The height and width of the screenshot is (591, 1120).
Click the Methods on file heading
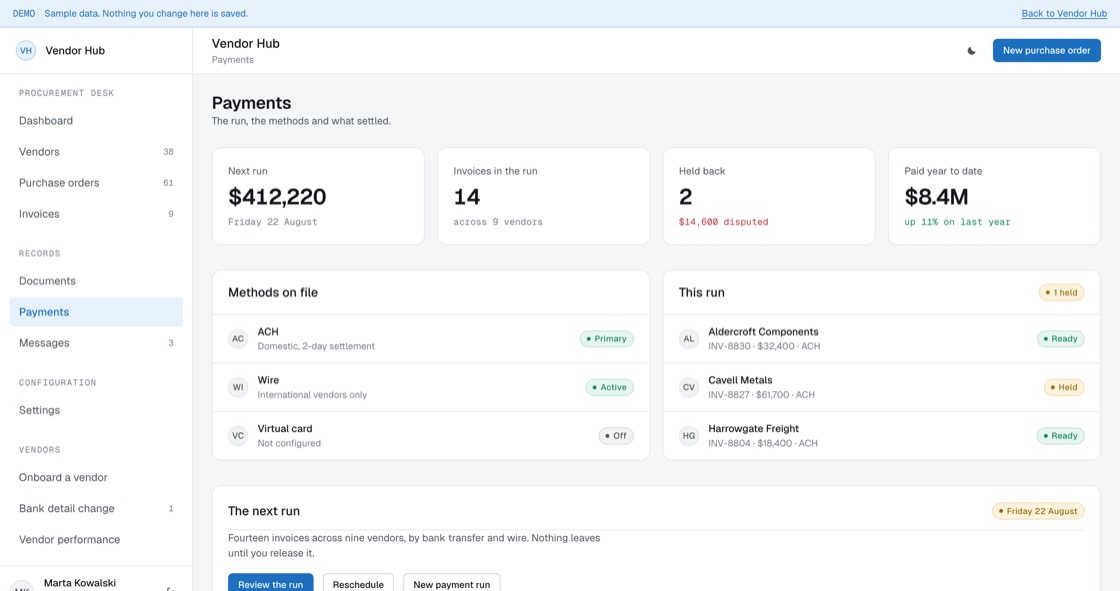coord(273,292)
